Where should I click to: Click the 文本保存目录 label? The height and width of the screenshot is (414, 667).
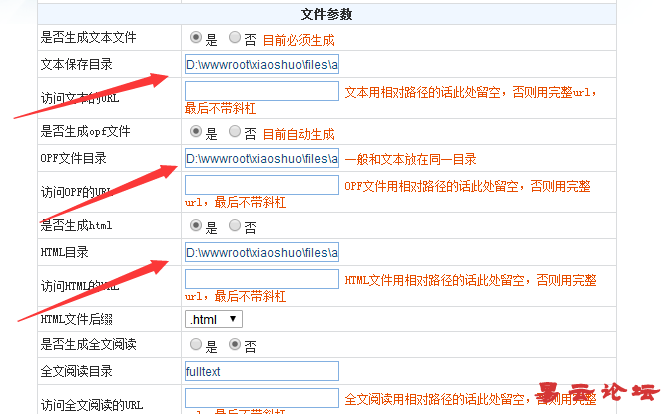(x=77, y=64)
